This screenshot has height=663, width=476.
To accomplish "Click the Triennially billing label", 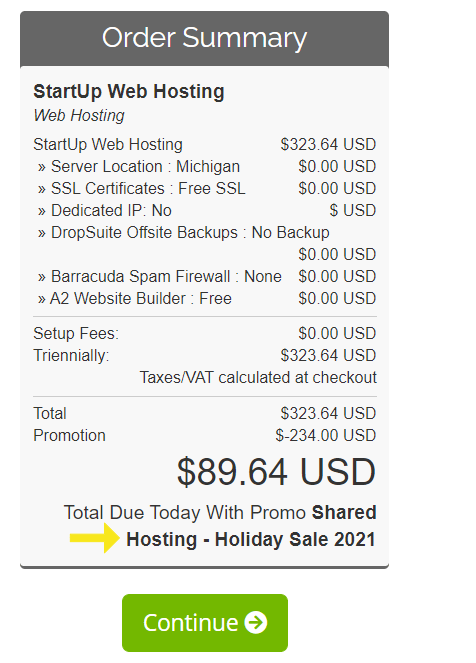I will coord(71,356).
